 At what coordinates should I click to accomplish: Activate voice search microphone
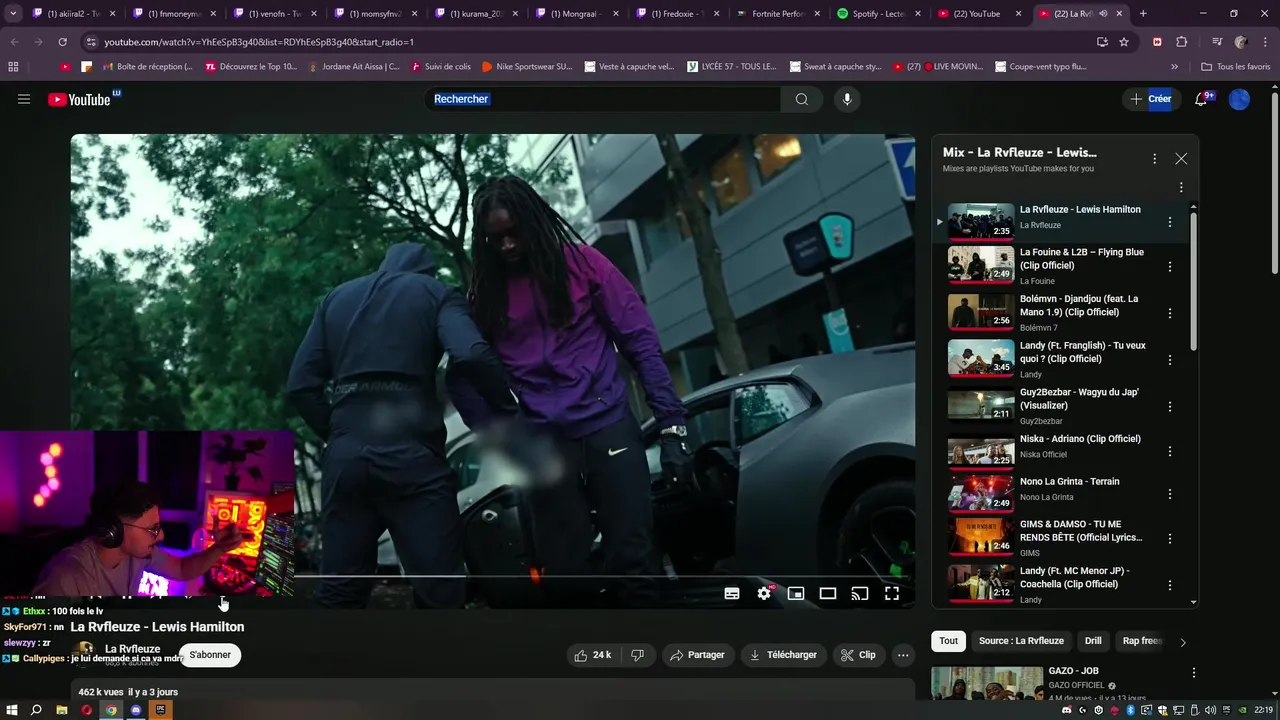[847, 99]
